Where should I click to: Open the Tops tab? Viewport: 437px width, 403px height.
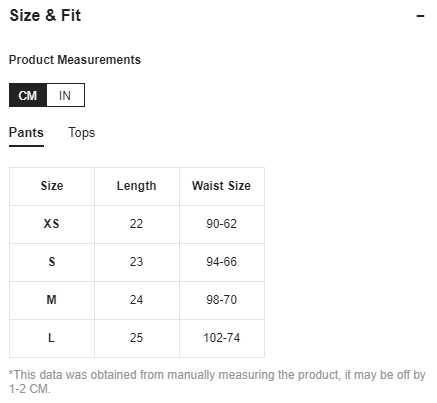coord(82,133)
